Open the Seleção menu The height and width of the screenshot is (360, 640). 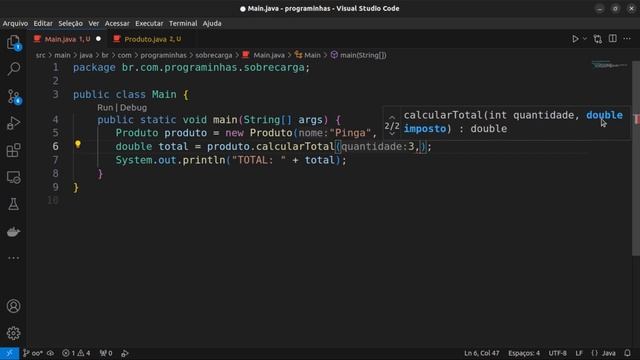pos(70,23)
